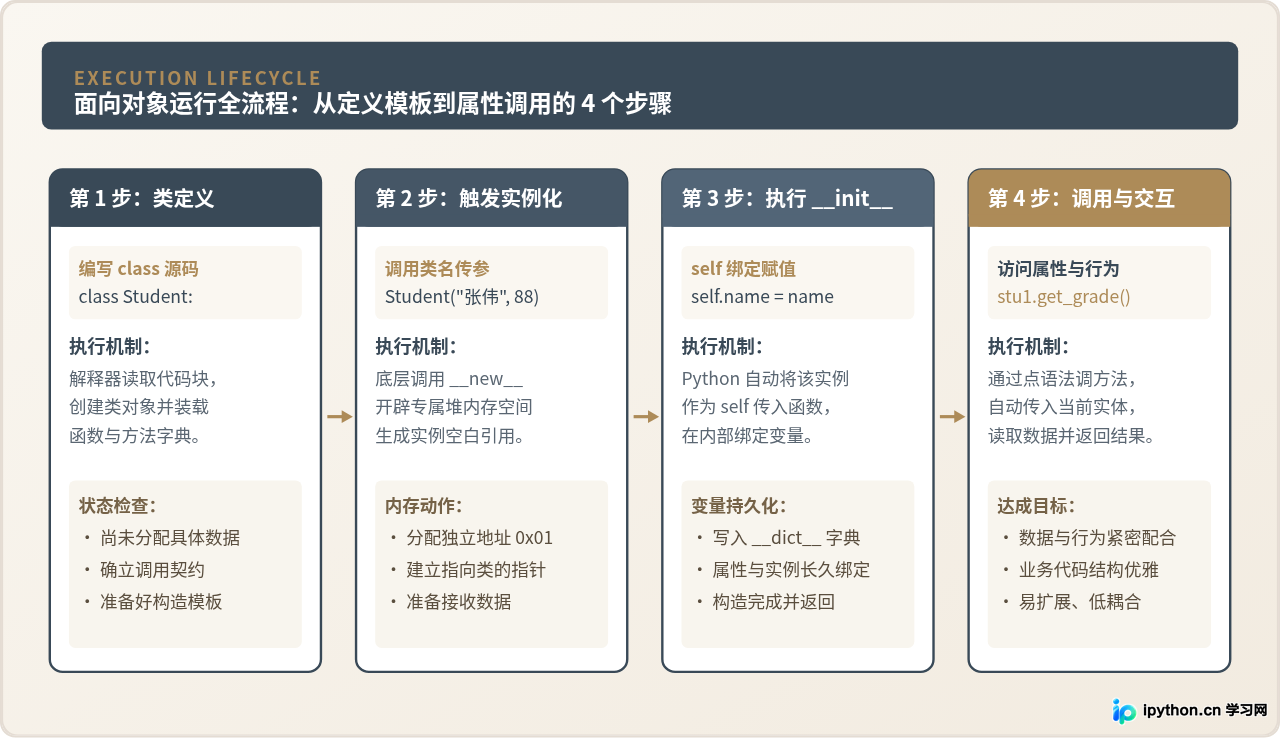1280x738 pixels.
Task: Select the '第 3 步：执行 __init__' card header
Action: point(798,198)
